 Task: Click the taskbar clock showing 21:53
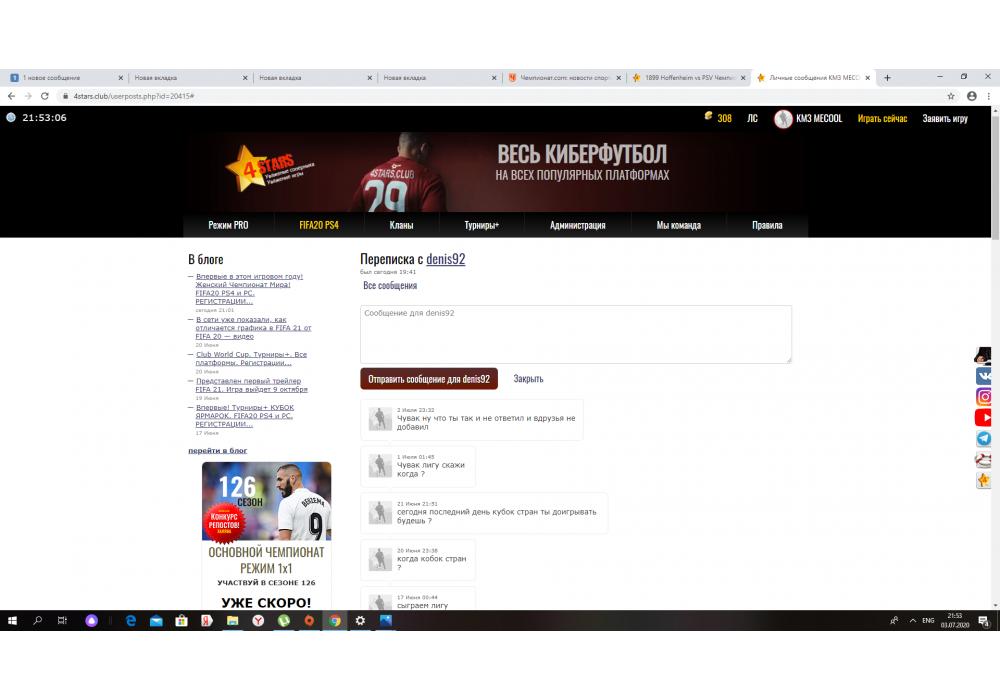tap(955, 620)
